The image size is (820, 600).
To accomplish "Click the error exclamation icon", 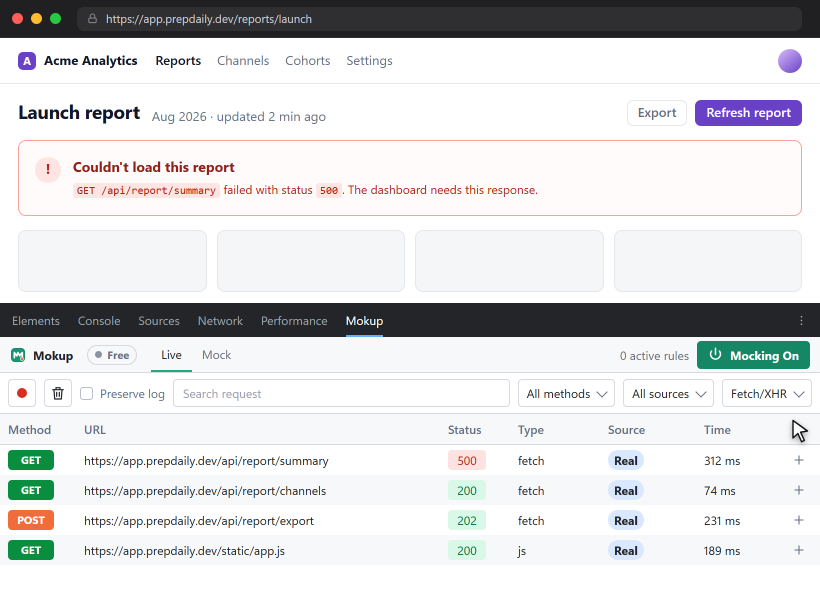I will pyautogui.click(x=48, y=169).
